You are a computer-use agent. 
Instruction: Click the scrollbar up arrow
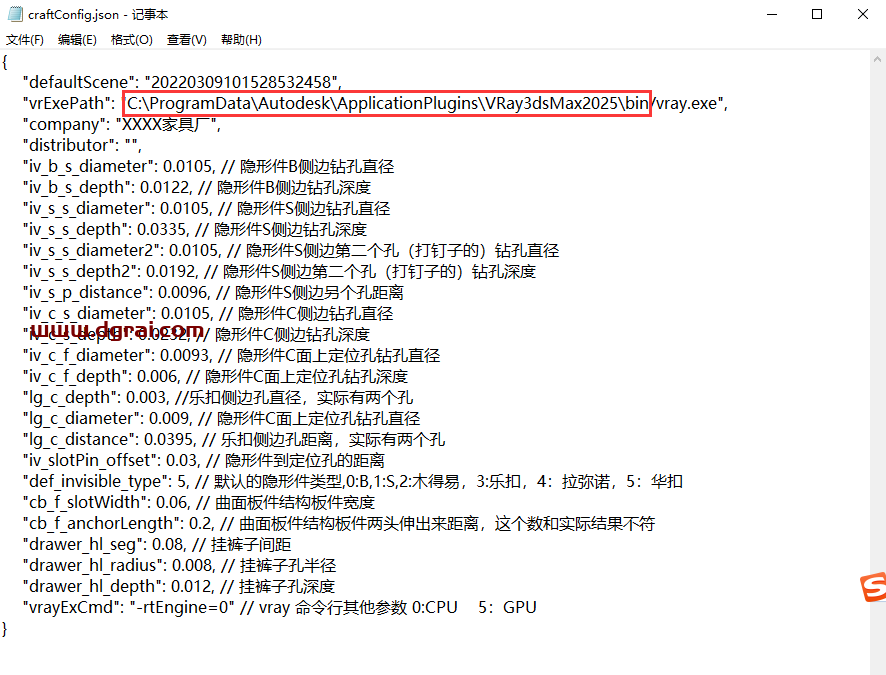877,59
